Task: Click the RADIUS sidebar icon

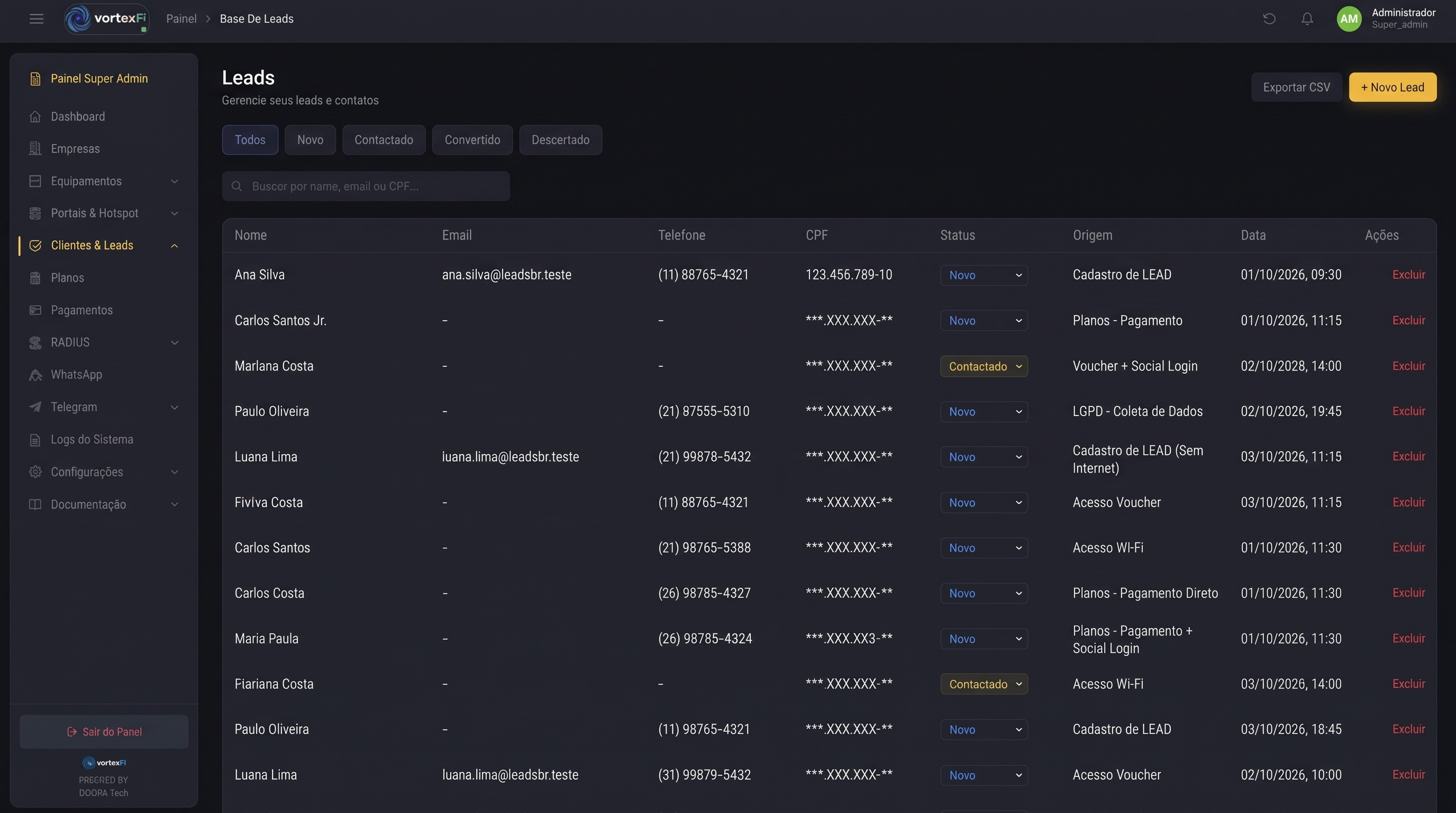Action: coord(35,342)
